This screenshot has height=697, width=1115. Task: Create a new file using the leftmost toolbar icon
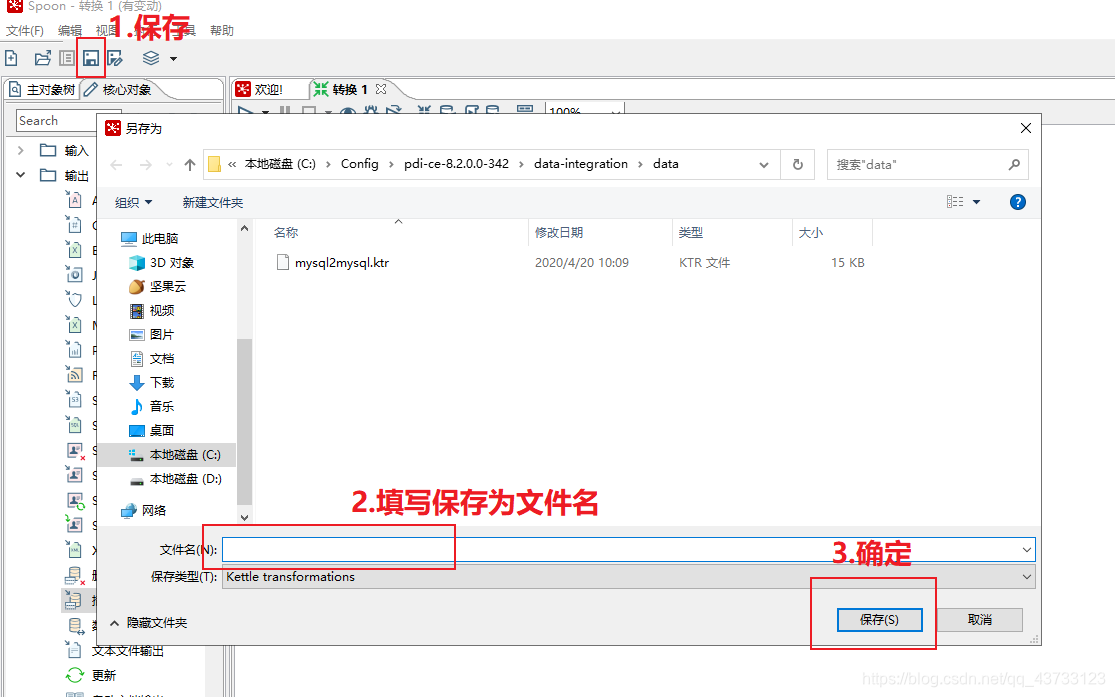pyautogui.click(x=12, y=58)
